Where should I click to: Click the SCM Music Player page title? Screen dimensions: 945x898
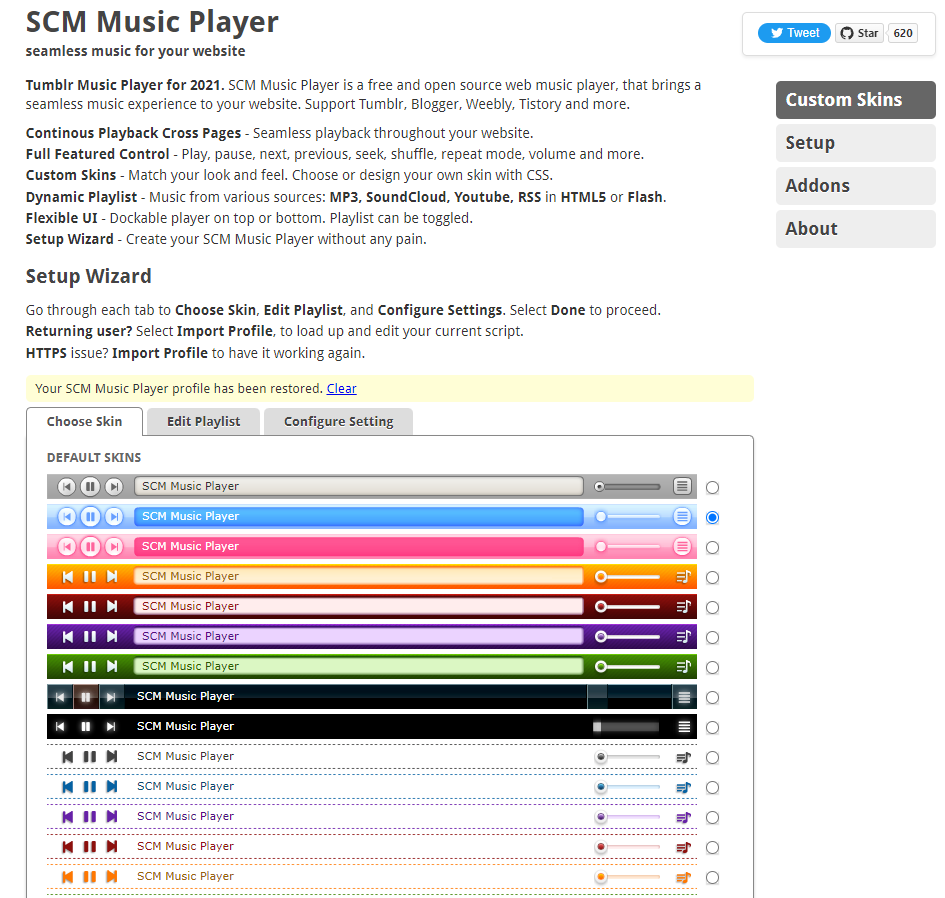[152, 22]
